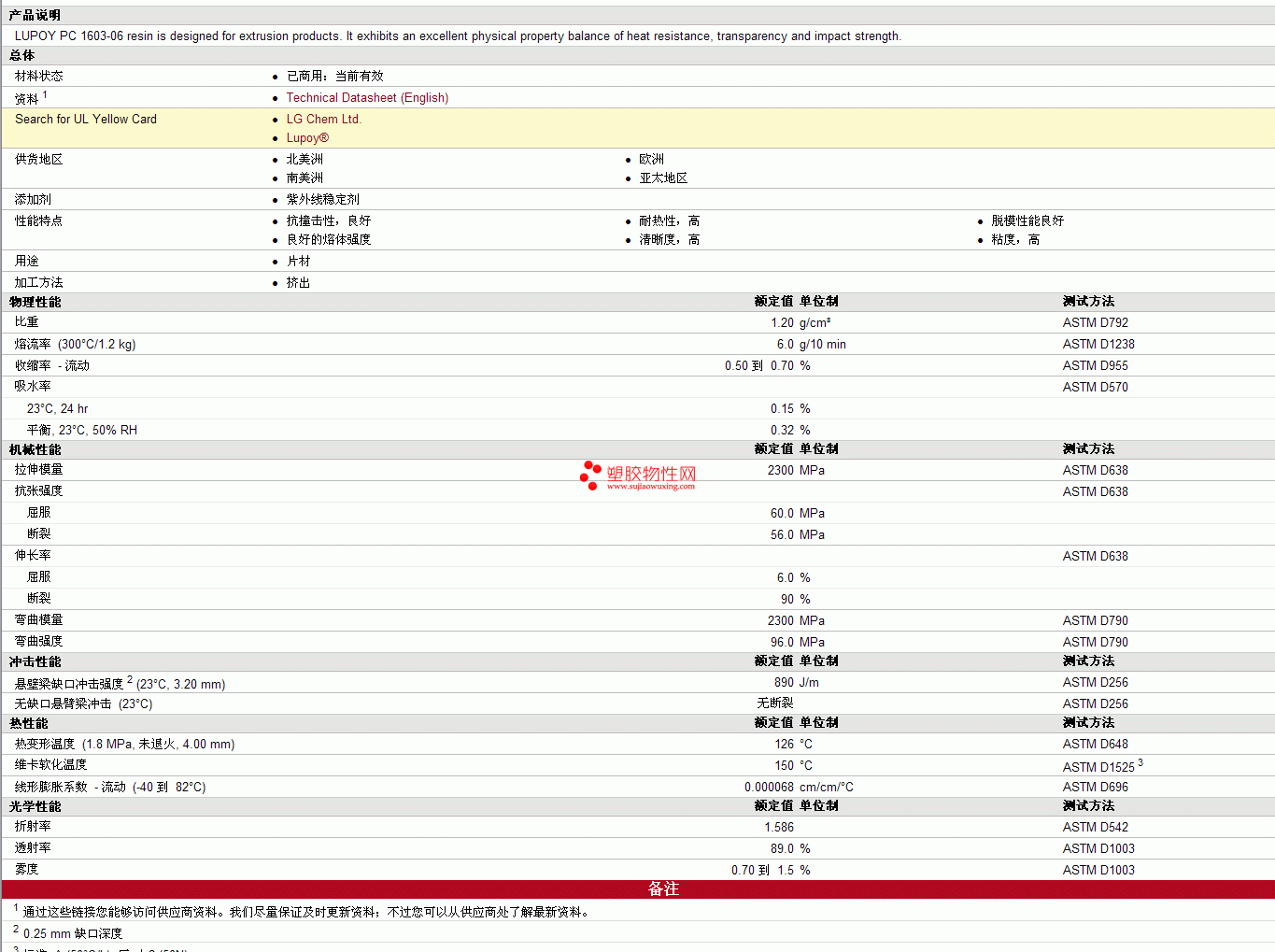Open the Lupoy® link
Image resolution: width=1275 pixels, height=952 pixels.
click(307, 137)
